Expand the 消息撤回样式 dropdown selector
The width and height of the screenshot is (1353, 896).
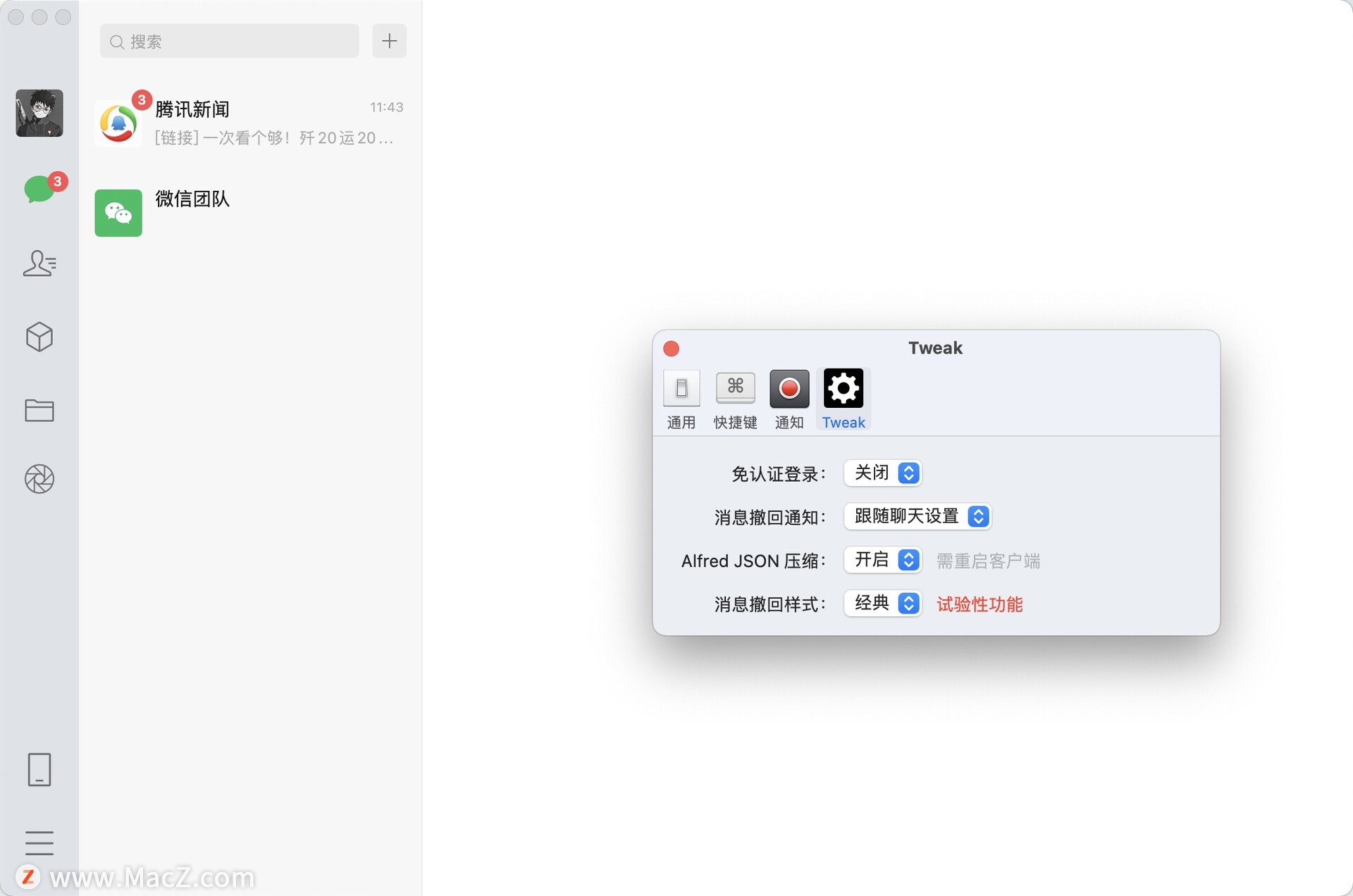pos(884,604)
